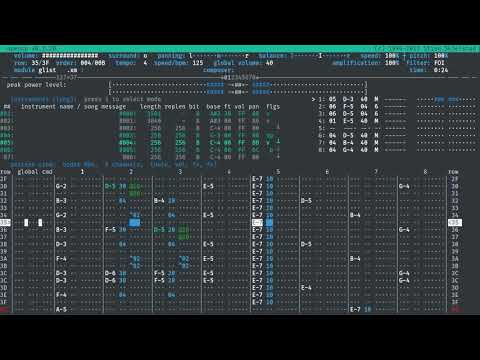Click the 'replen' column header

[x=175, y=107]
